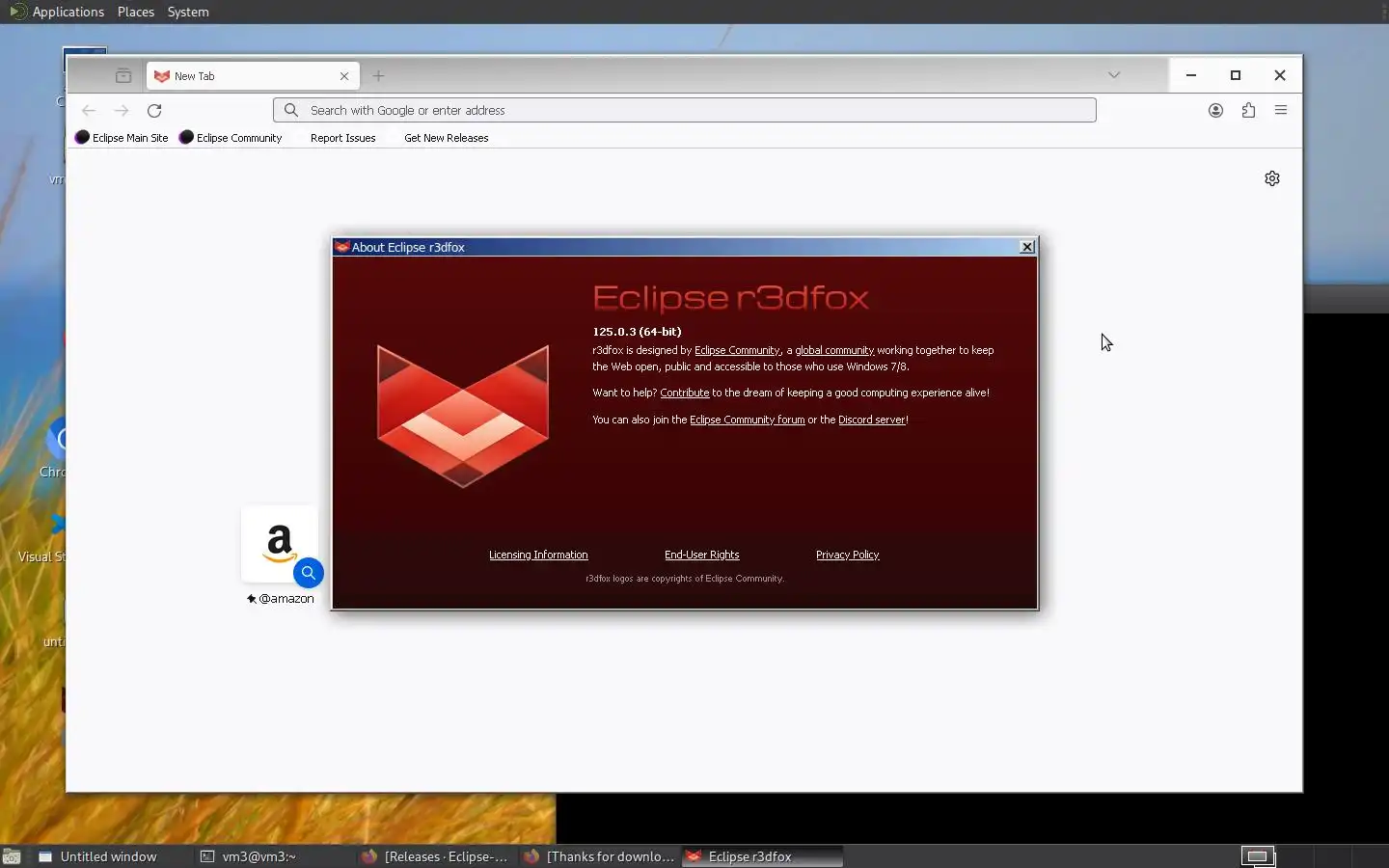Open the Eclipse Community forum link
This screenshot has height=868, width=1389.
(x=747, y=420)
